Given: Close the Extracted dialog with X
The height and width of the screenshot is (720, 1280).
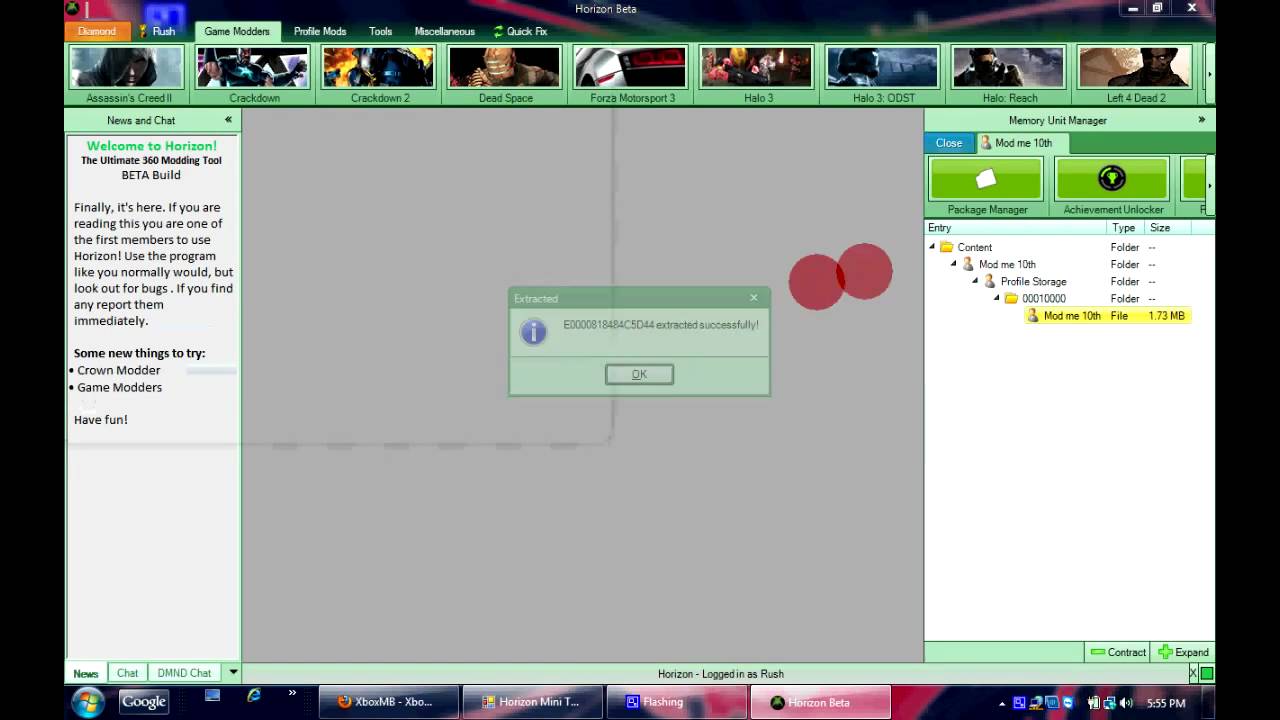Looking at the screenshot, I should pyautogui.click(x=754, y=298).
